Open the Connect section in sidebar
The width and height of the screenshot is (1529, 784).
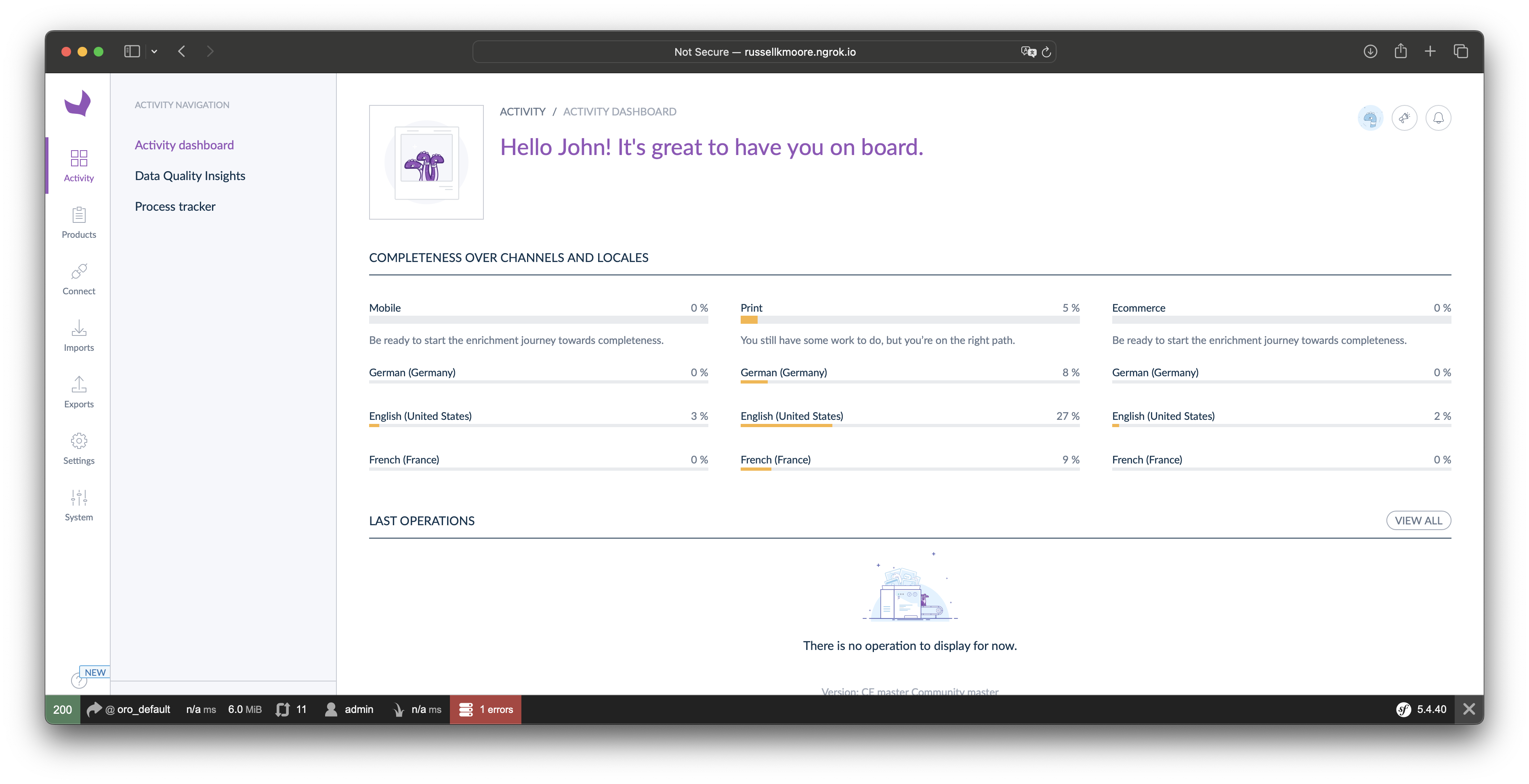[x=78, y=279]
